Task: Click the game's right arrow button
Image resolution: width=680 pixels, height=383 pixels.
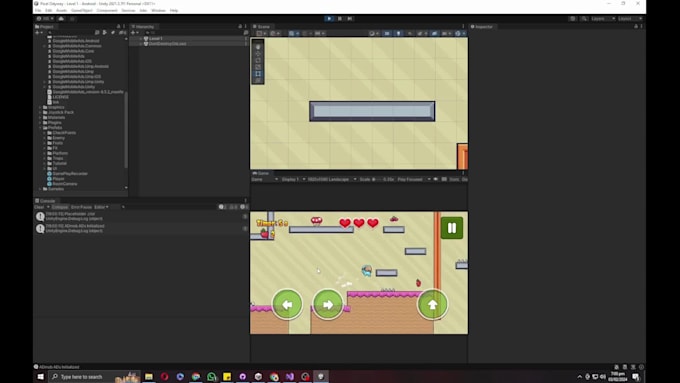Action: (327, 304)
